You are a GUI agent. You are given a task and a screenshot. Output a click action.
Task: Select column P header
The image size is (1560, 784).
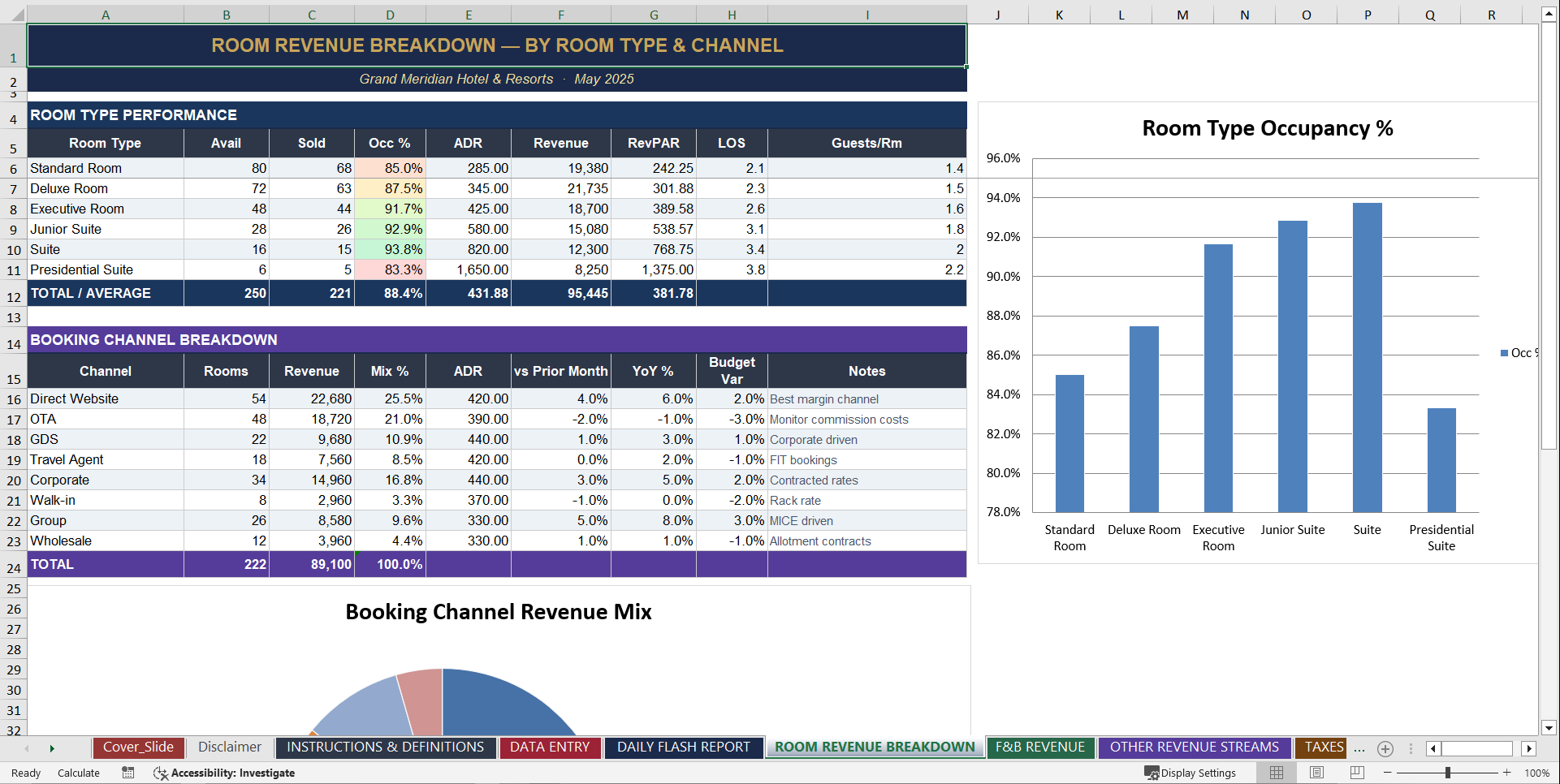(x=1368, y=15)
